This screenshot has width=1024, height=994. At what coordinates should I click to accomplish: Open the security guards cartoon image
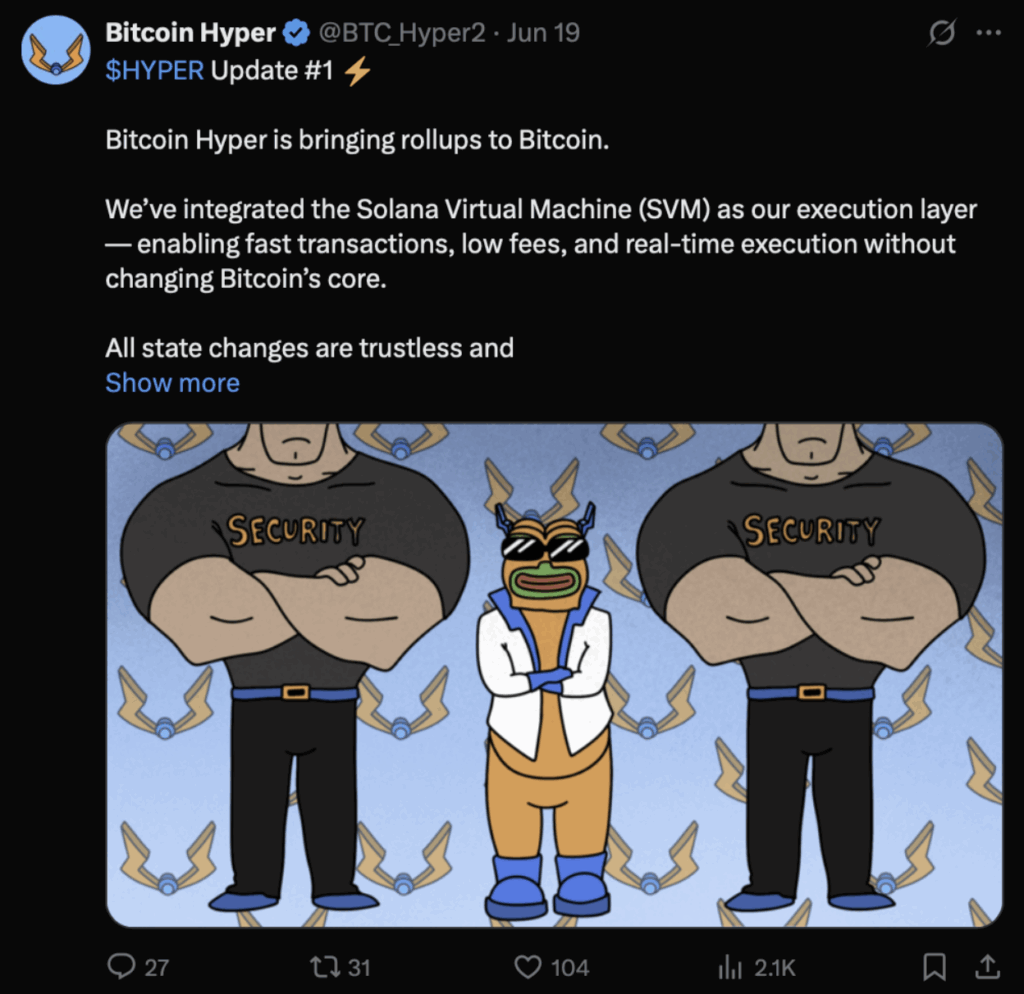(x=554, y=675)
